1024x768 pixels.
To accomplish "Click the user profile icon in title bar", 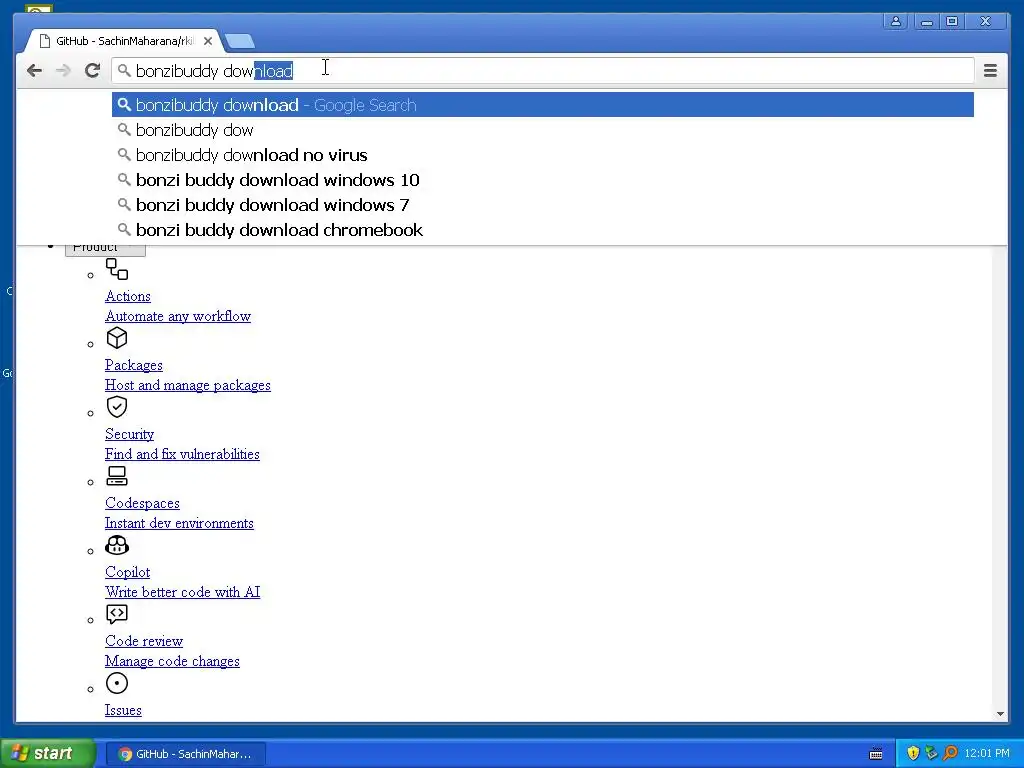I will coord(895,22).
